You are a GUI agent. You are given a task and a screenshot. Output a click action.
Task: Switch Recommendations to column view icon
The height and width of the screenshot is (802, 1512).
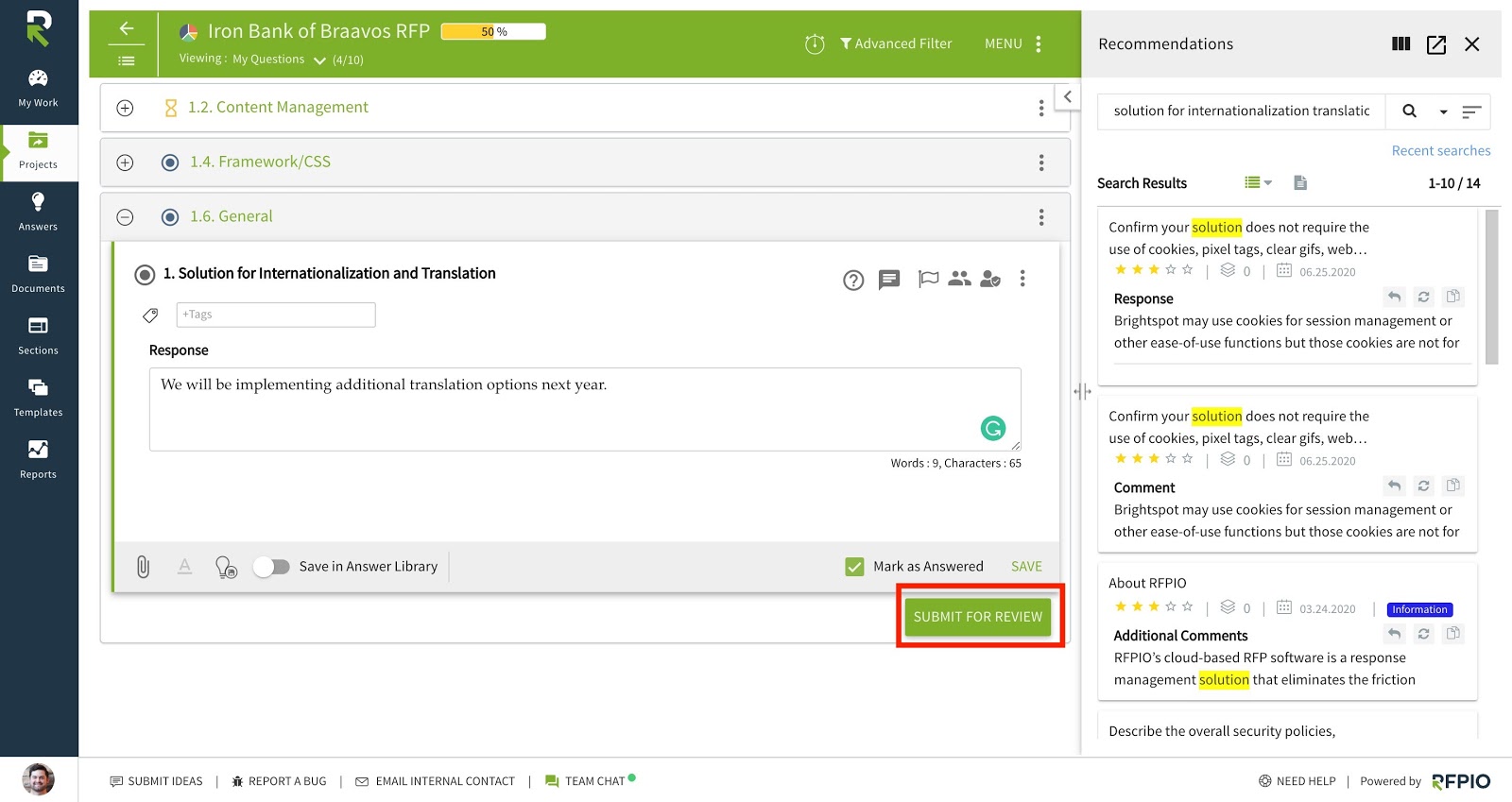click(x=1401, y=43)
